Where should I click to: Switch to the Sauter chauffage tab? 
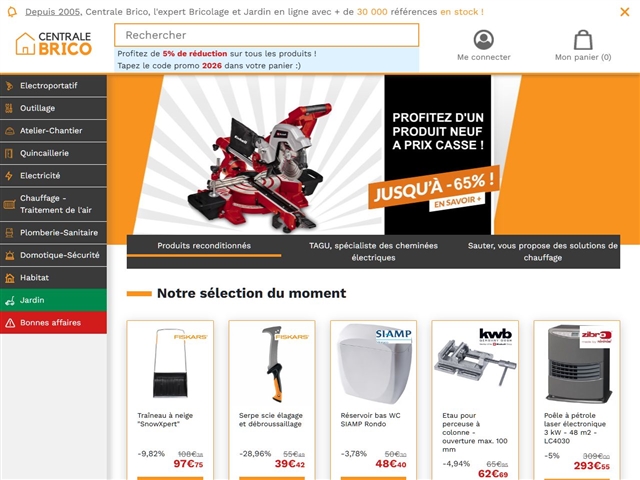(542, 251)
